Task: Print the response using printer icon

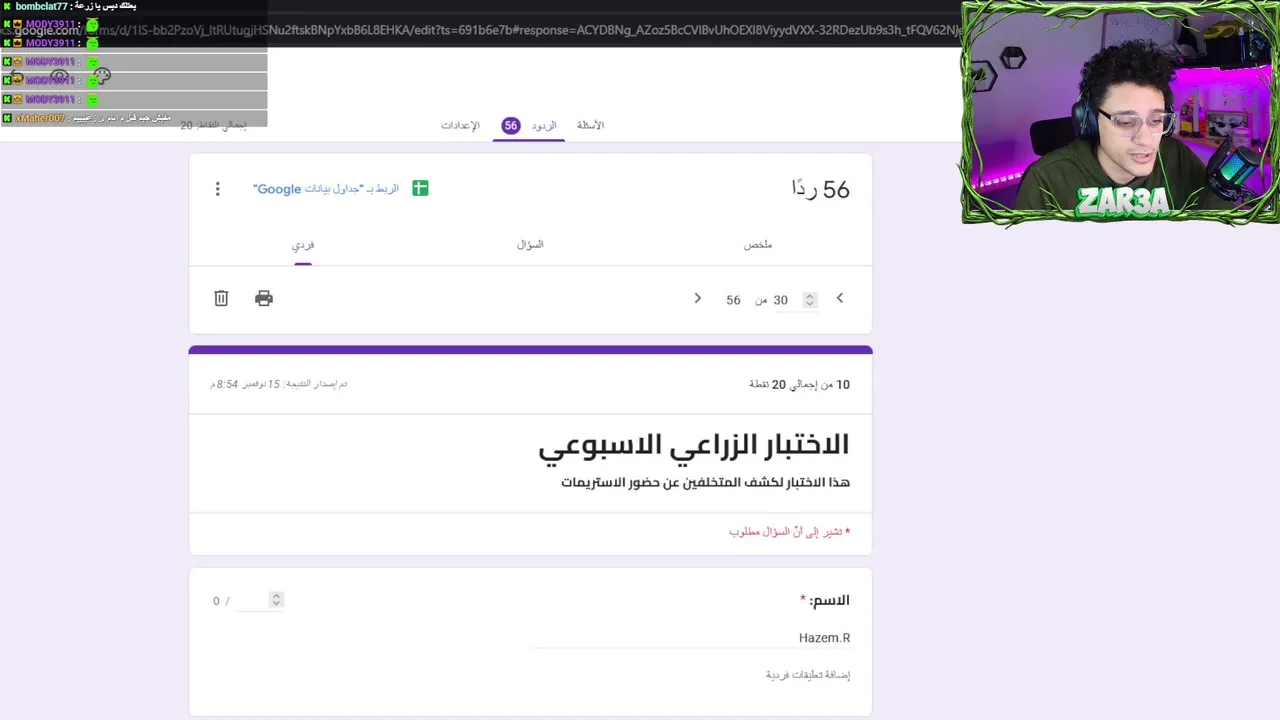Action: (264, 298)
